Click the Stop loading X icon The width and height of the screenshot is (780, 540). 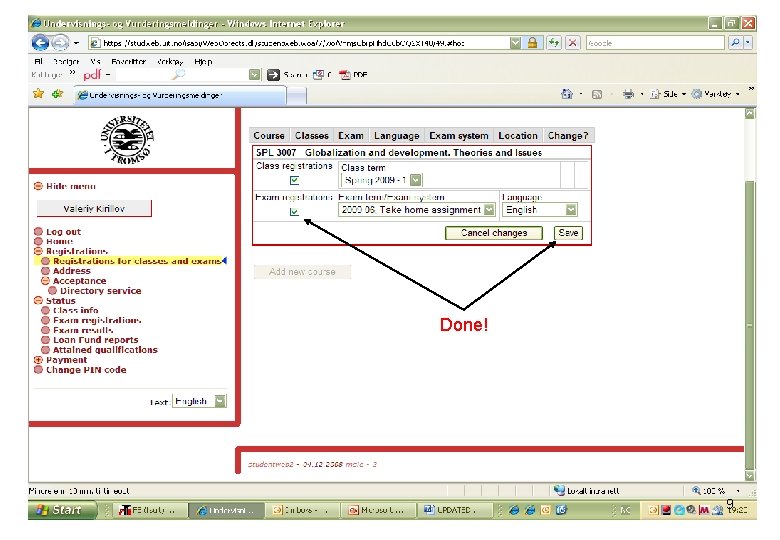(x=573, y=43)
